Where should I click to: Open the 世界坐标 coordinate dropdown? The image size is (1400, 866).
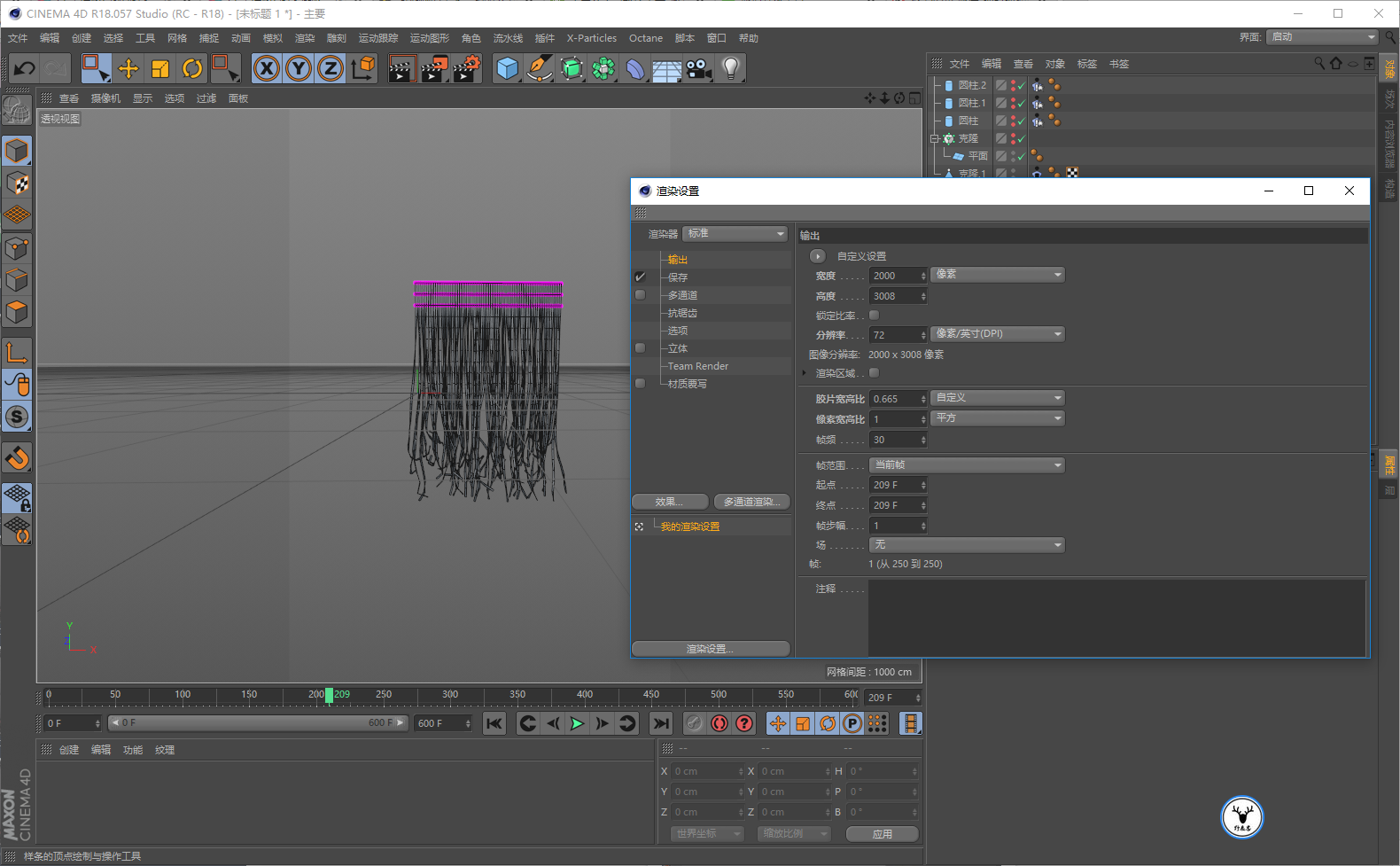coord(708,834)
